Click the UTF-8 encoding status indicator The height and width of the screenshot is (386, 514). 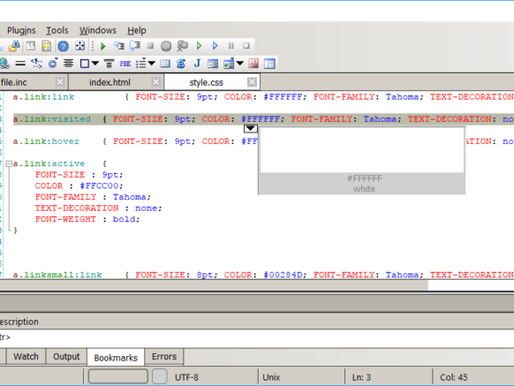pos(187,377)
